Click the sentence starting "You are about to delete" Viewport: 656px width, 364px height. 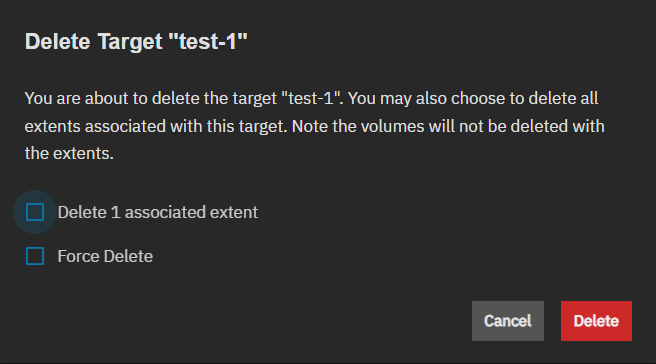coord(184,98)
